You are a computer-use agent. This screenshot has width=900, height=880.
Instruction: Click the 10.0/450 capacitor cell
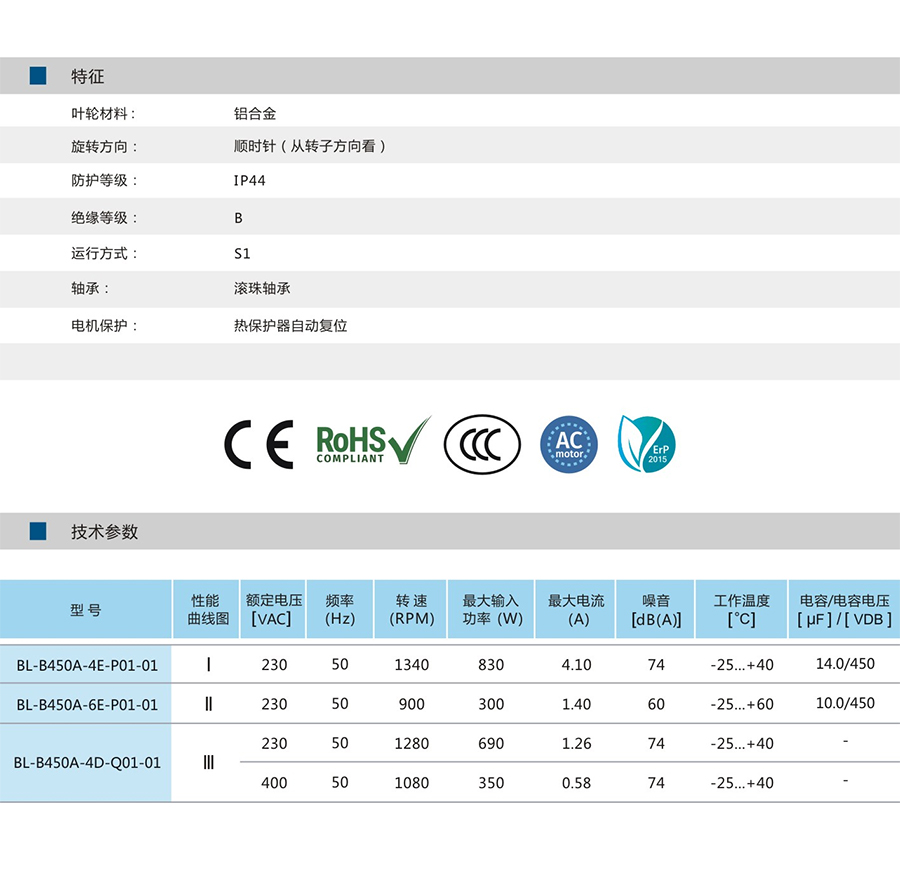[845, 703]
